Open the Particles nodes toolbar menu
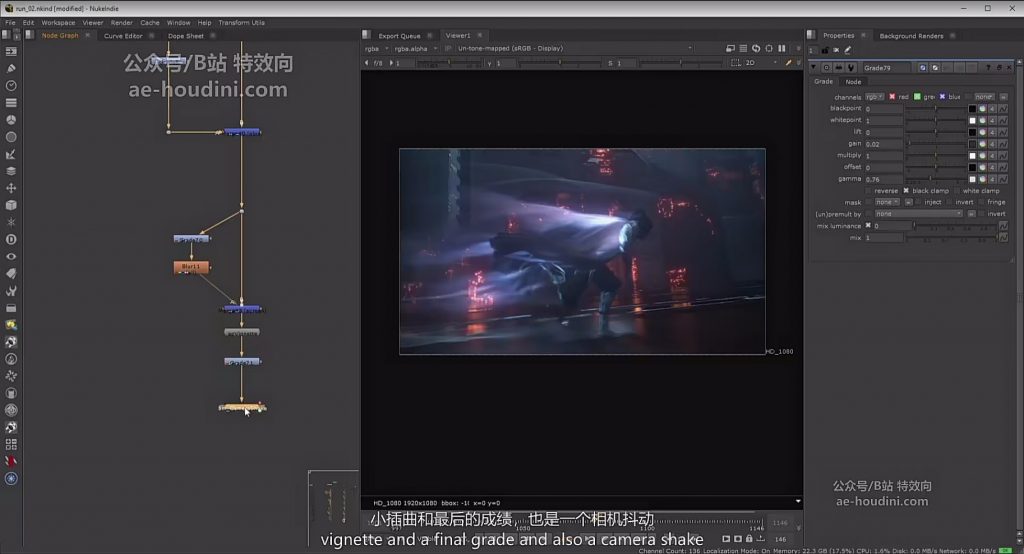 [11, 222]
